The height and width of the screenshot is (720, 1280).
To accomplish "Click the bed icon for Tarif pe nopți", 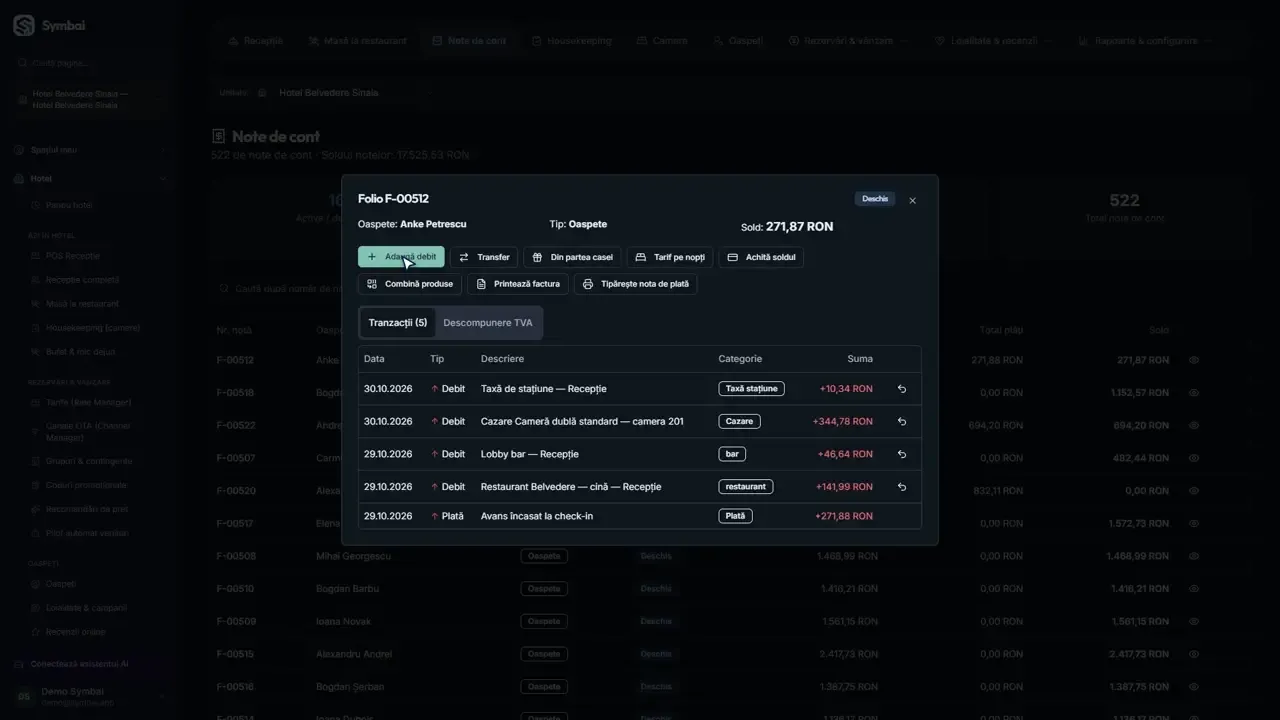I will pos(641,257).
